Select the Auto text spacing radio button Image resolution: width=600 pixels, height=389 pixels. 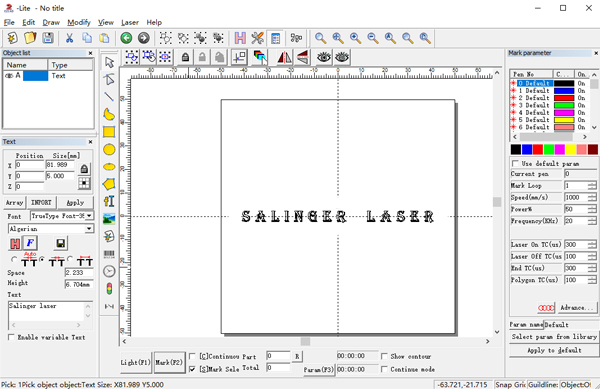point(14,259)
